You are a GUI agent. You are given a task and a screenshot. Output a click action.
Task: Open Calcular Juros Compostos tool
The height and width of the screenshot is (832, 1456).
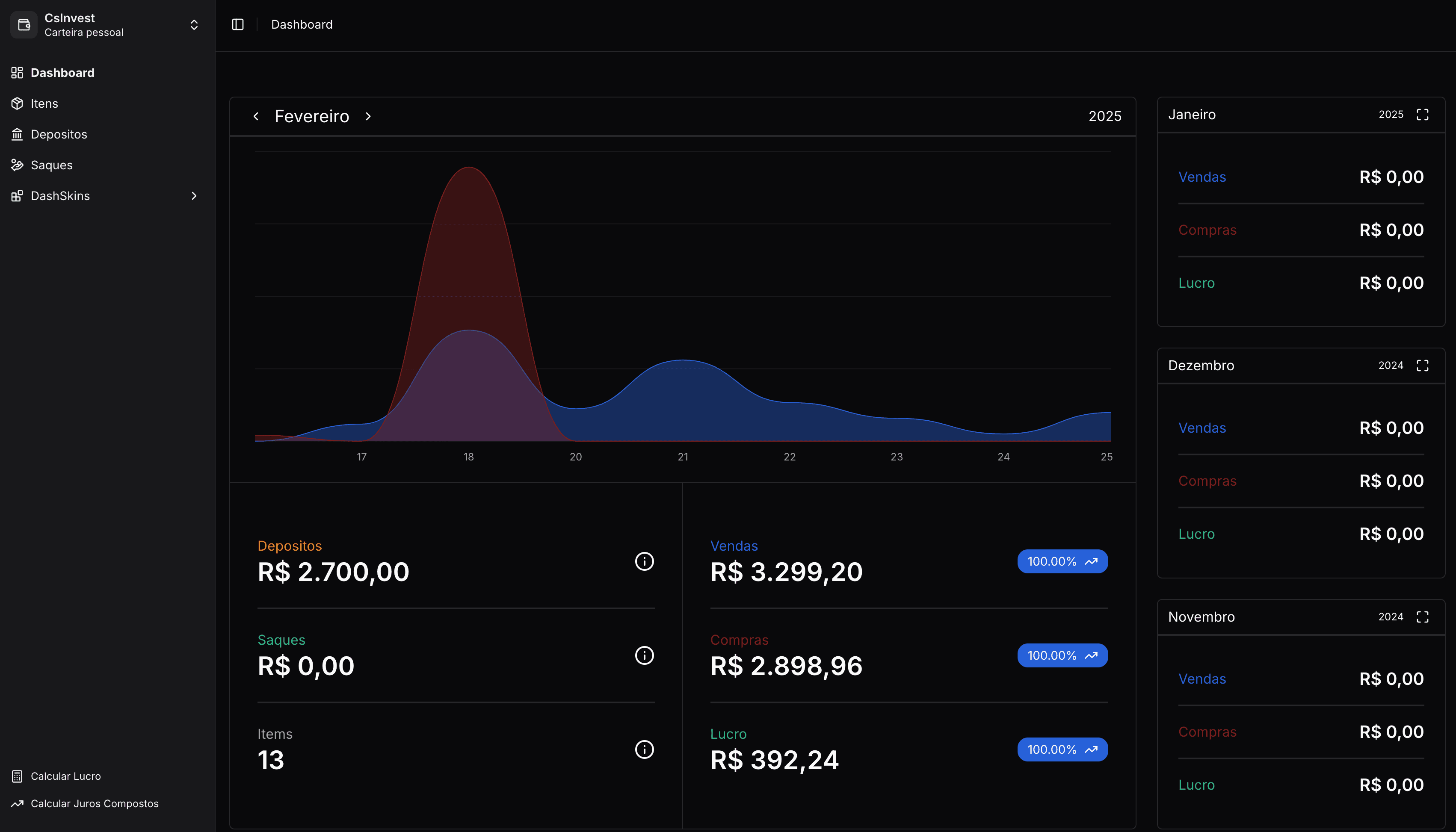pyautogui.click(x=95, y=803)
